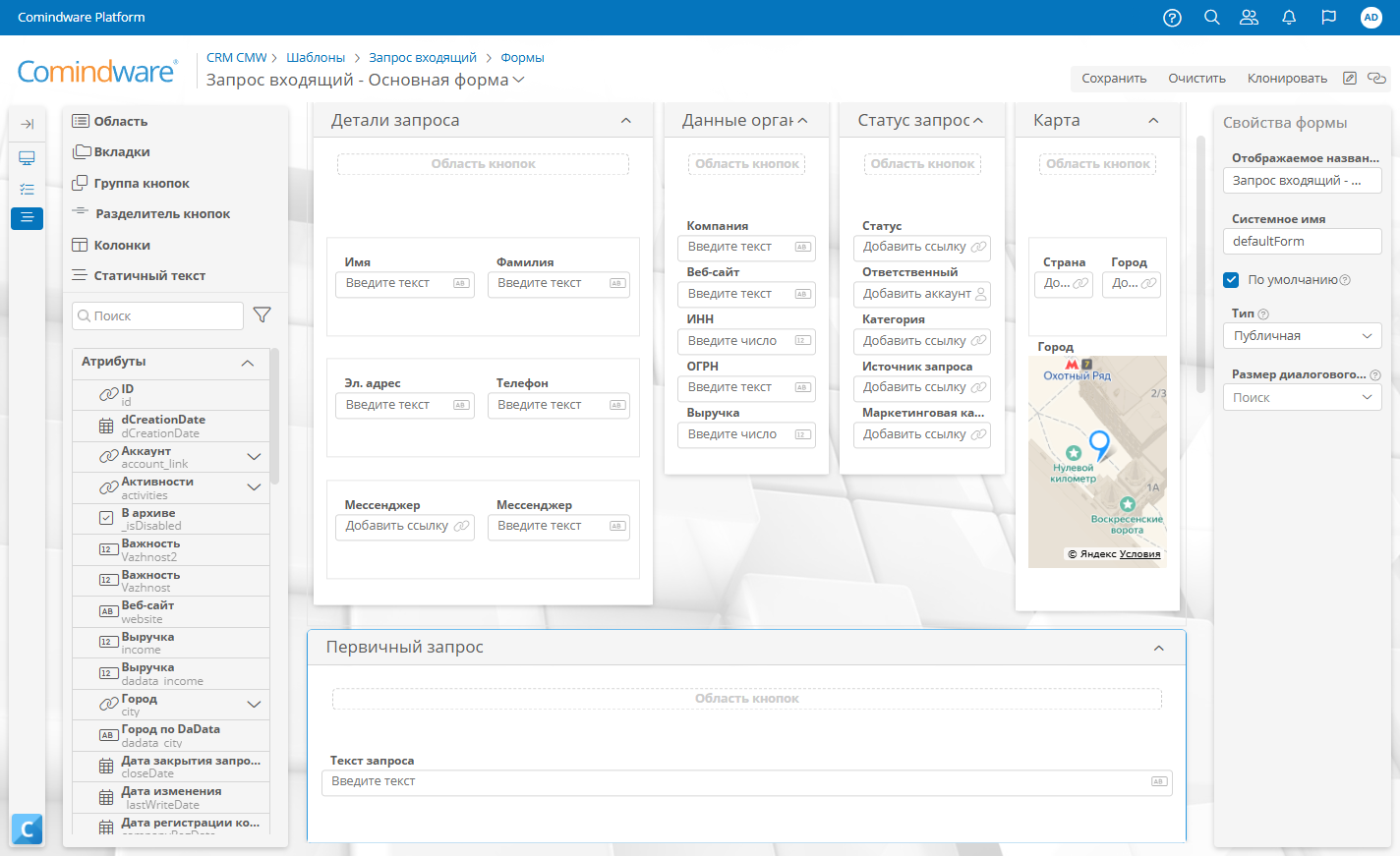Collapse the Атрибуты section
Viewport: 1400px width, 856px height.
248,363
